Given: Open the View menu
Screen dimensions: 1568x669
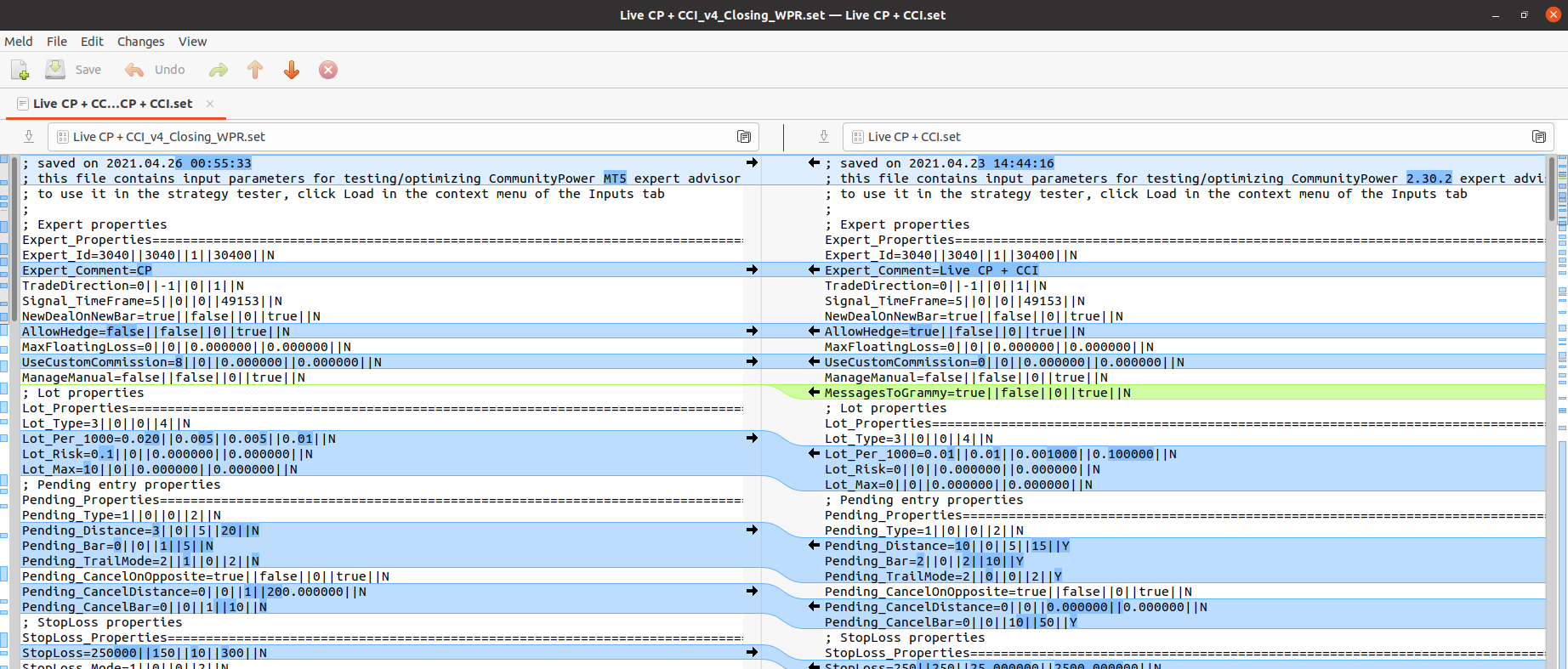Looking at the screenshot, I should point(192,42).
